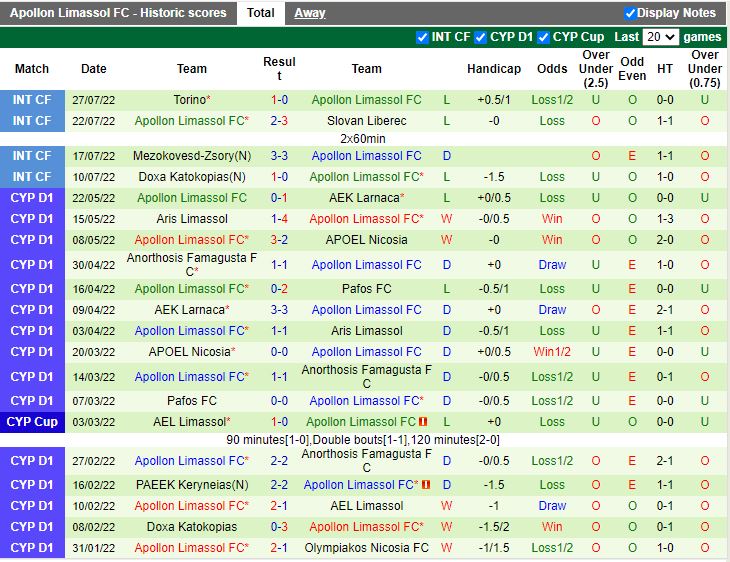The width and height of the screenshot is (730, 562).
Task: Open Anorthosis Famagusta FC link in 30/04/22 row
Action: coord(192,264)
